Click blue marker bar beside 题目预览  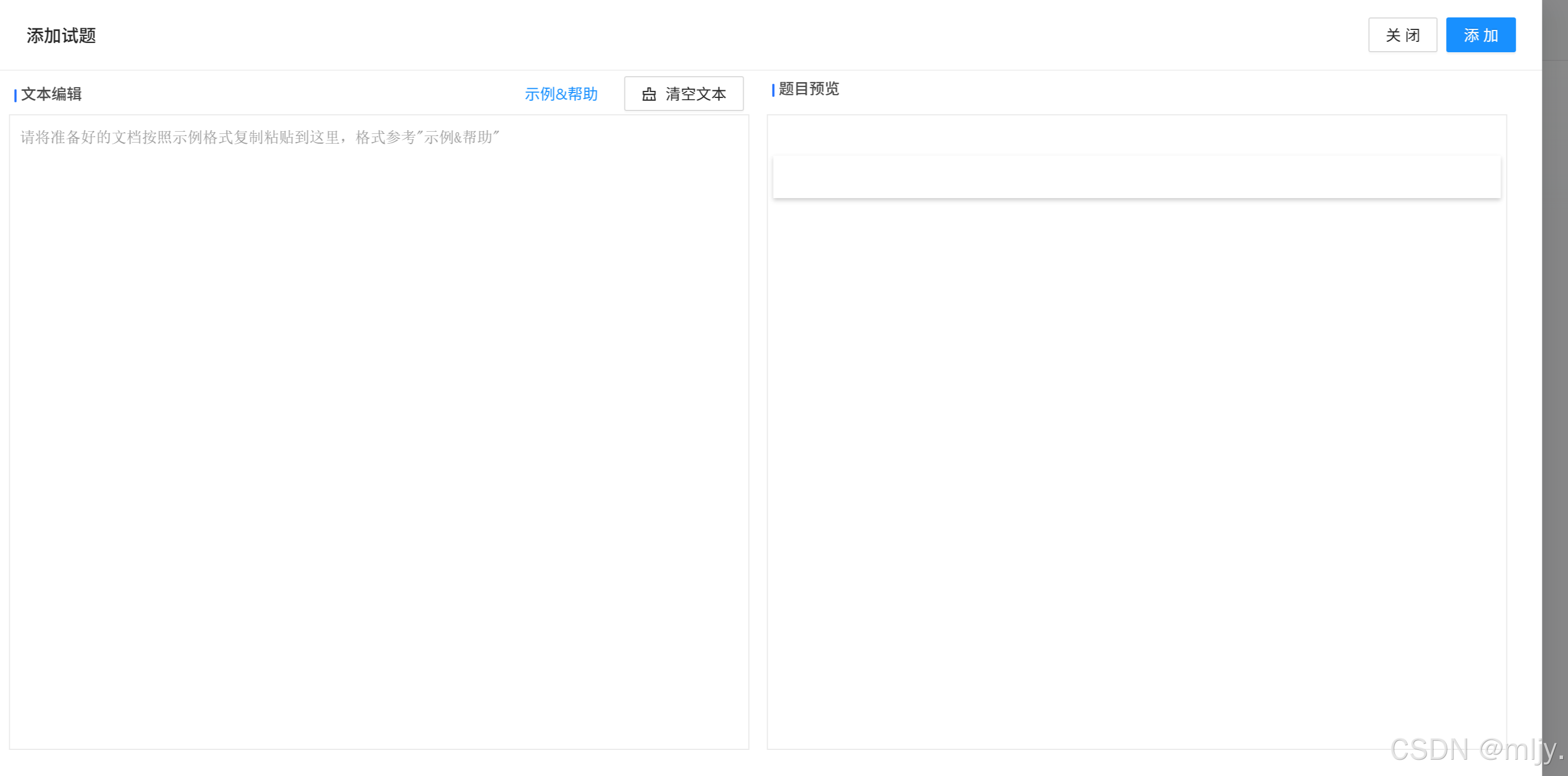click(773, 90)
